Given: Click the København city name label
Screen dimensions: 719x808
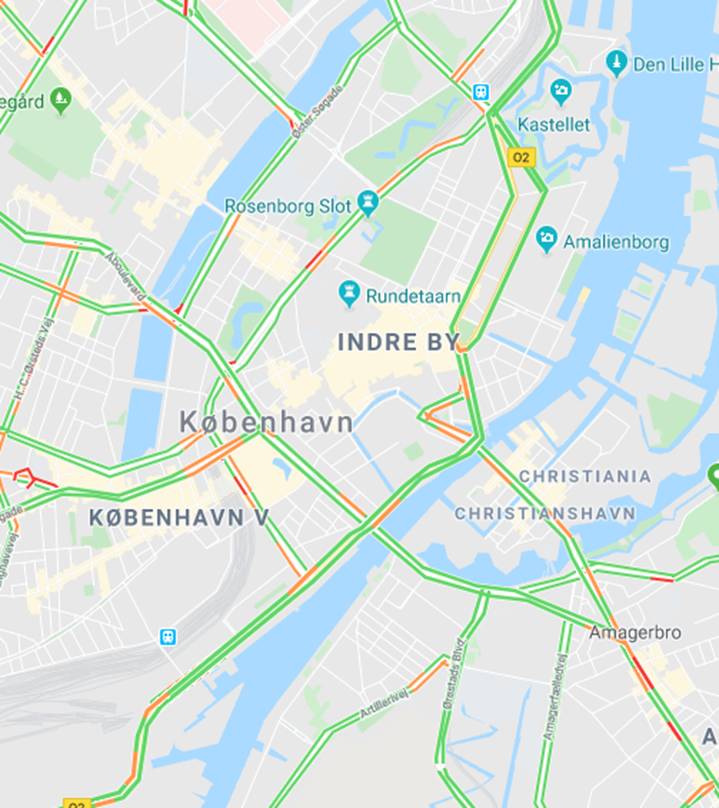Looking at the screenshot, I should (x=266, y=422).
